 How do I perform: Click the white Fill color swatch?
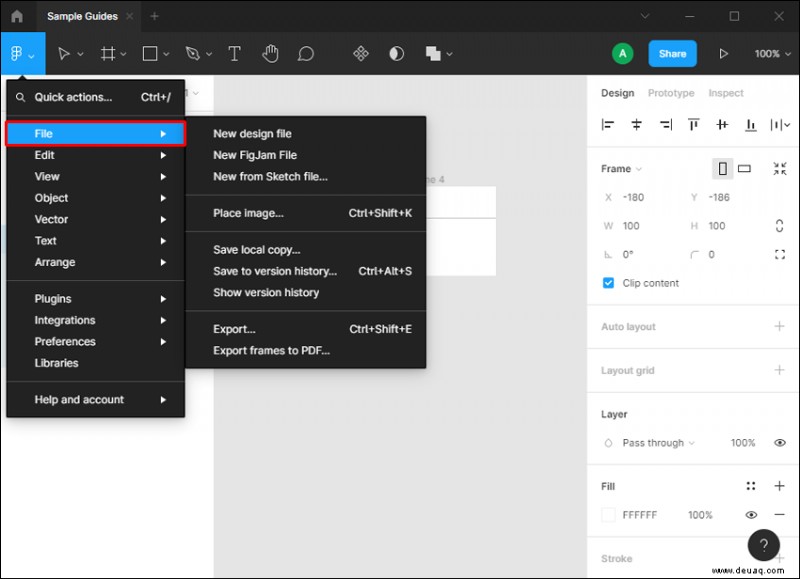tap(606, 514)
